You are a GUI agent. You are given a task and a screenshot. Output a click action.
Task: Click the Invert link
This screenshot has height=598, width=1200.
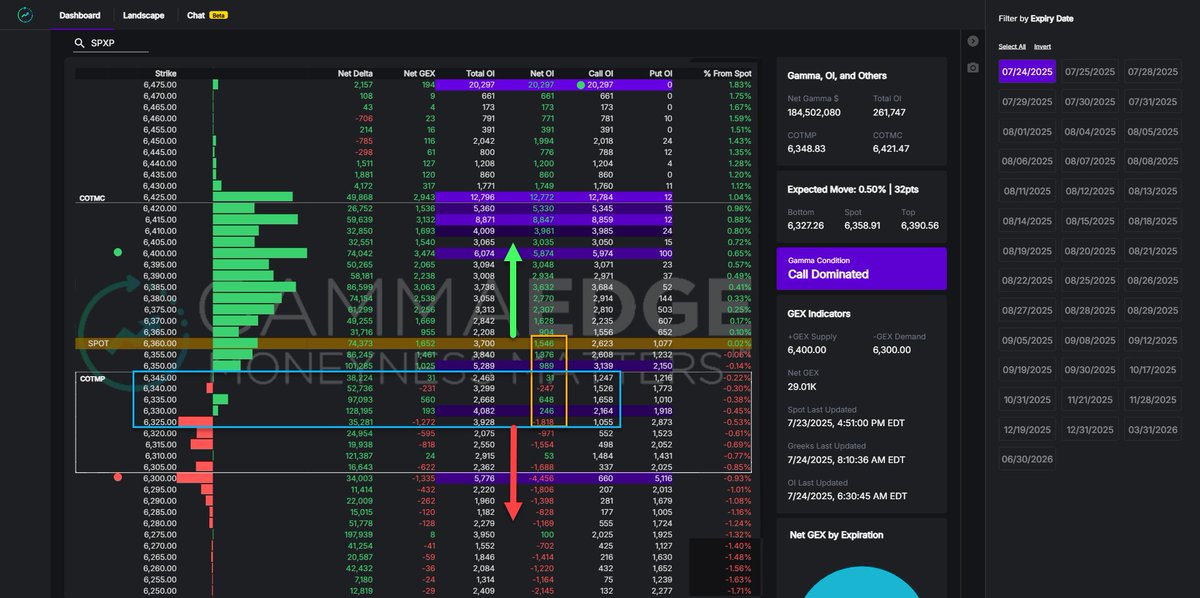pos(1042,46)
